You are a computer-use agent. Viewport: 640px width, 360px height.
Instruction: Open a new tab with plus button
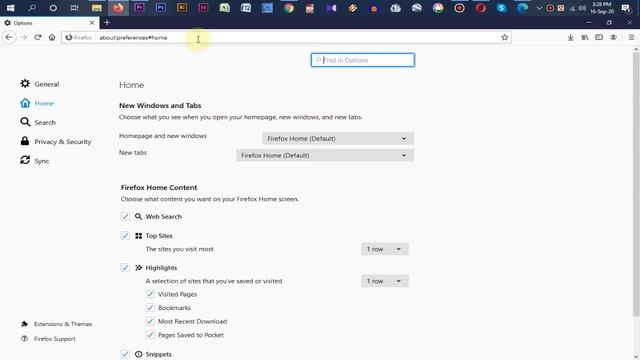(107, 23)
